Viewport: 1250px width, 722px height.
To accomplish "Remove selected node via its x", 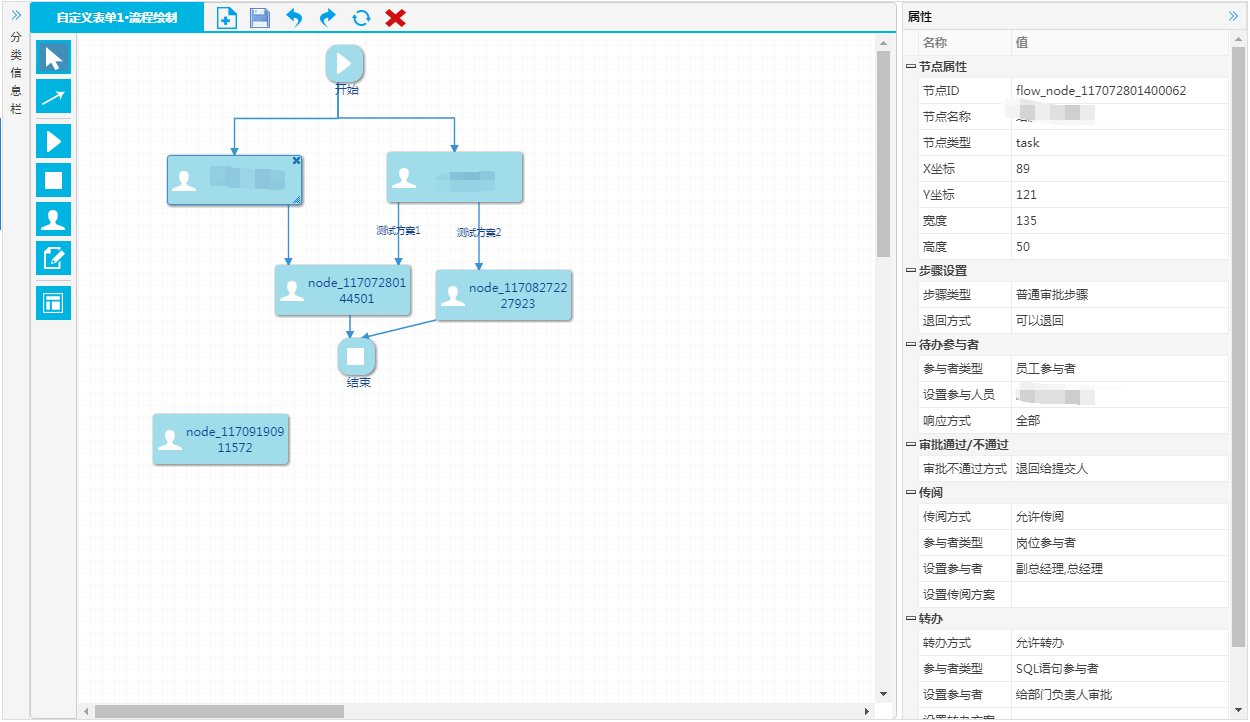I will pos(296,161).
